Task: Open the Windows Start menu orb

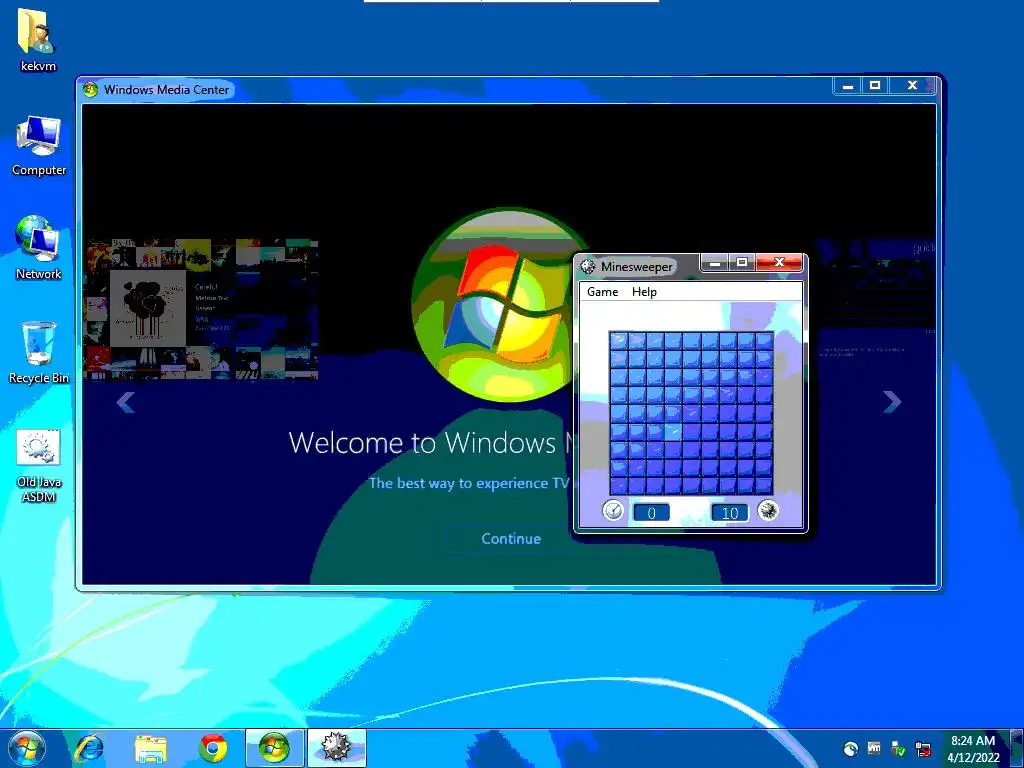Action: 27,749
